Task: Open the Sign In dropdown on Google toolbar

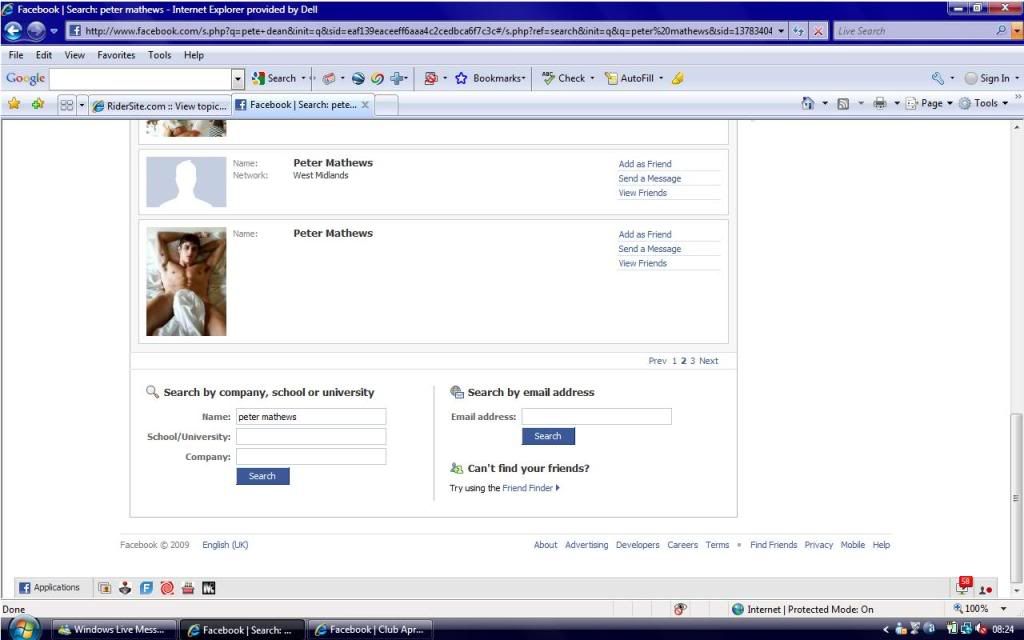Action: point(1016,78)
